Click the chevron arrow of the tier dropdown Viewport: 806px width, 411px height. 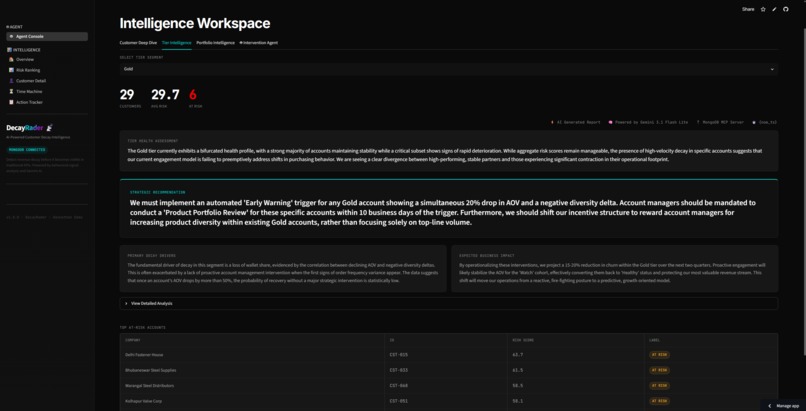(x=772, y=69)
